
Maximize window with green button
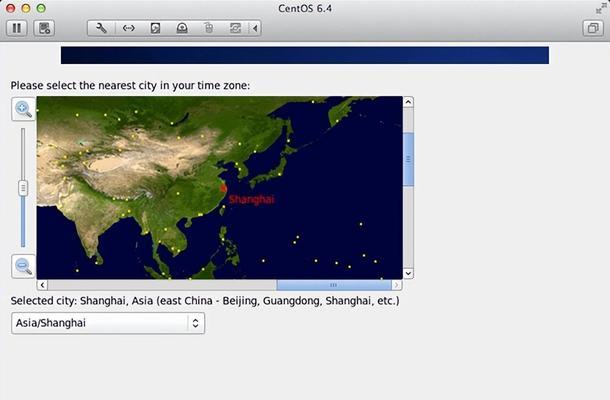coord(41,8)
